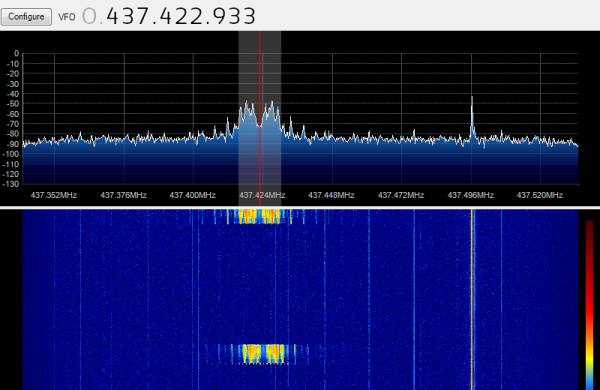Viewport: 600px width, 390px height.
Task: Click the 437.448MHz frequency axis label
Action: 331,195
